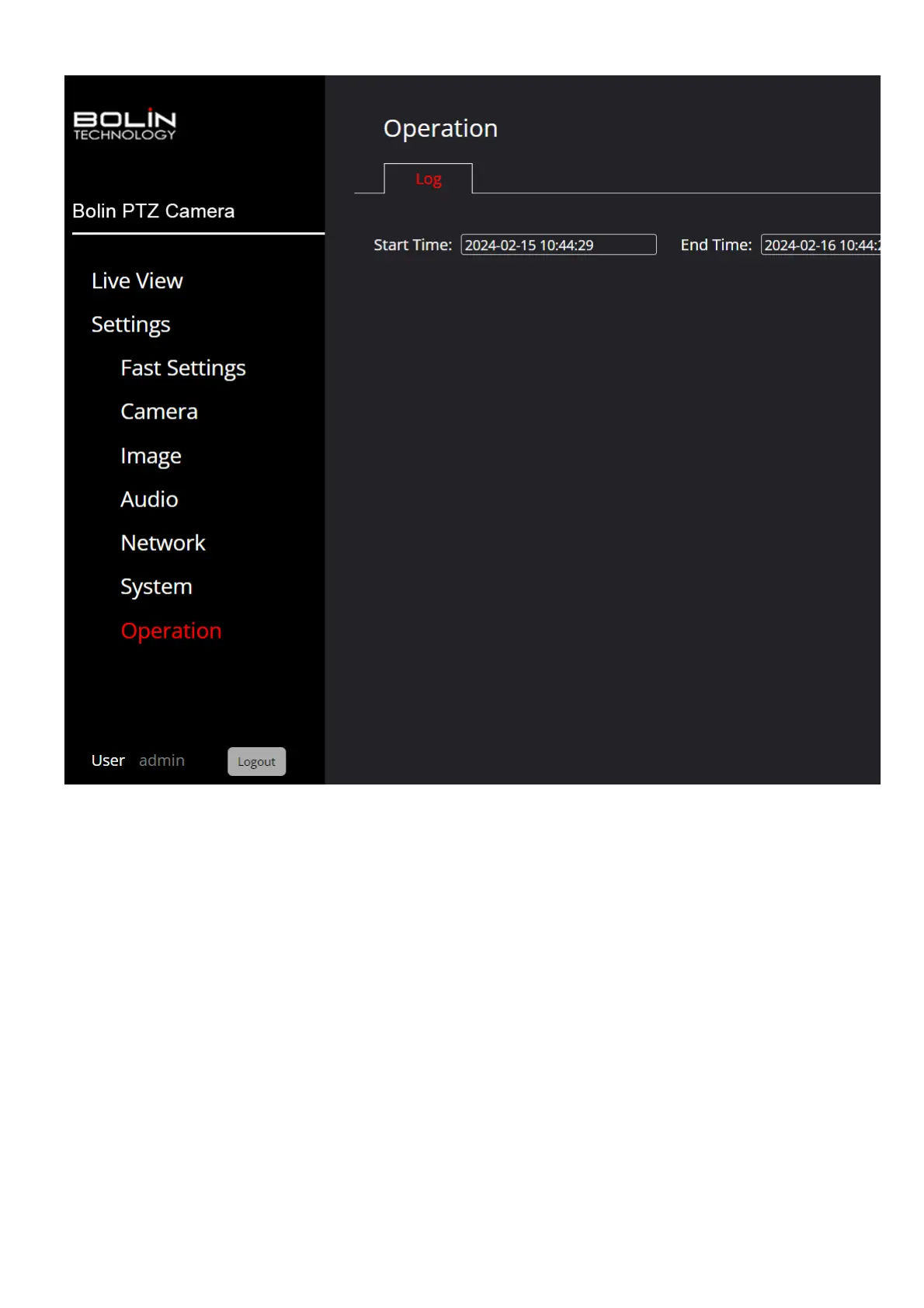Image resolution: width=924 pixels, height=1308 pixels.
Task: Open the Live View page
Action: [x=137, y=281]
